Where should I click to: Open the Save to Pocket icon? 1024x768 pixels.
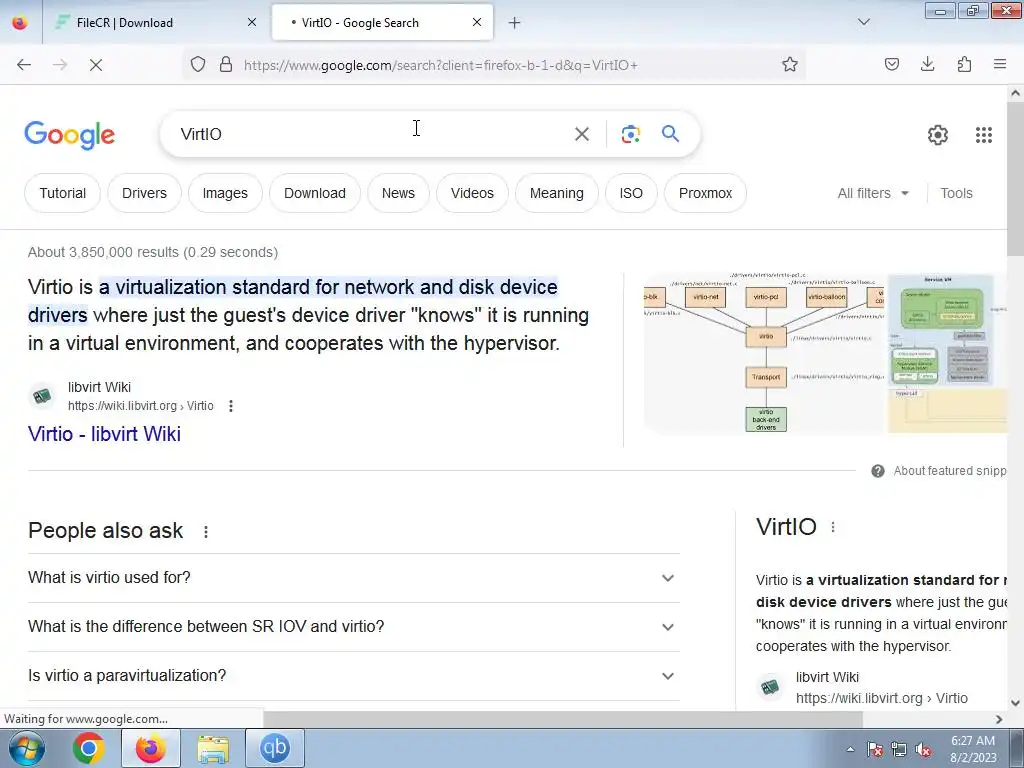pyautogui.click(x=892, y=65)
